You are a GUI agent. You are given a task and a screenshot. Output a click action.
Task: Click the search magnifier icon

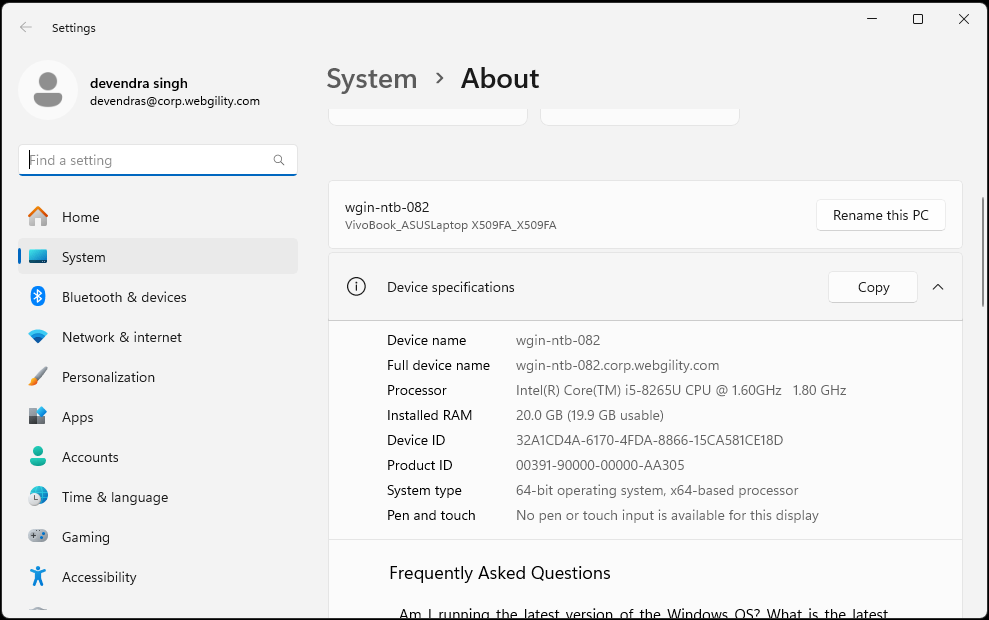point(279,160)
